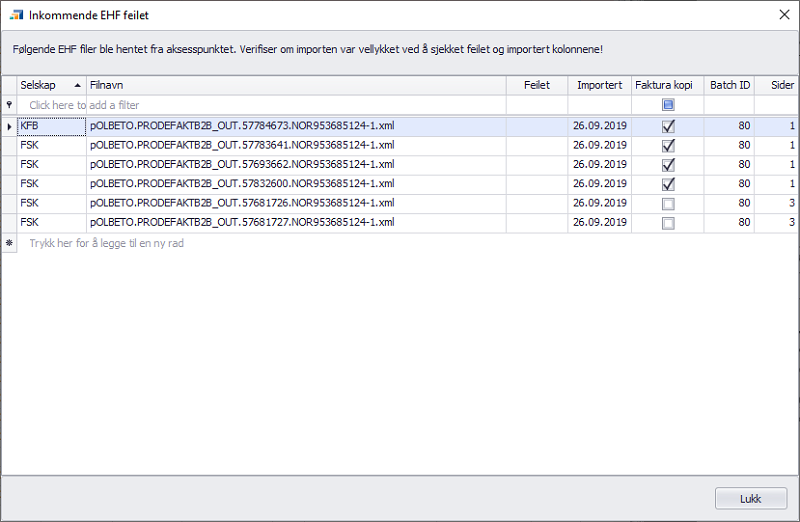This screenshot has width=800, height=522.
Task: Click the Feilet column header
Action: click(536, 86)
